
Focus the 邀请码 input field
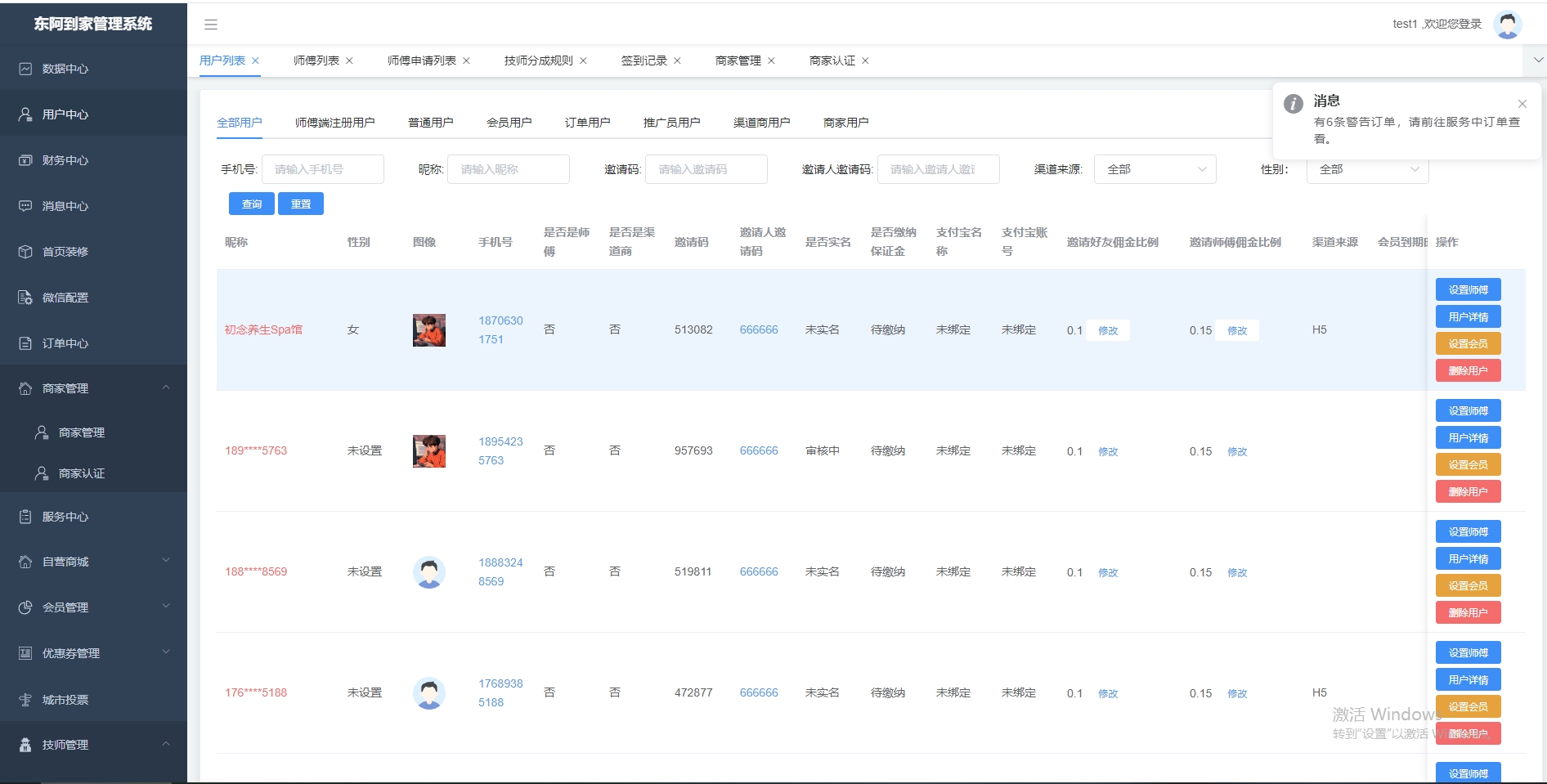click(706, 169)
